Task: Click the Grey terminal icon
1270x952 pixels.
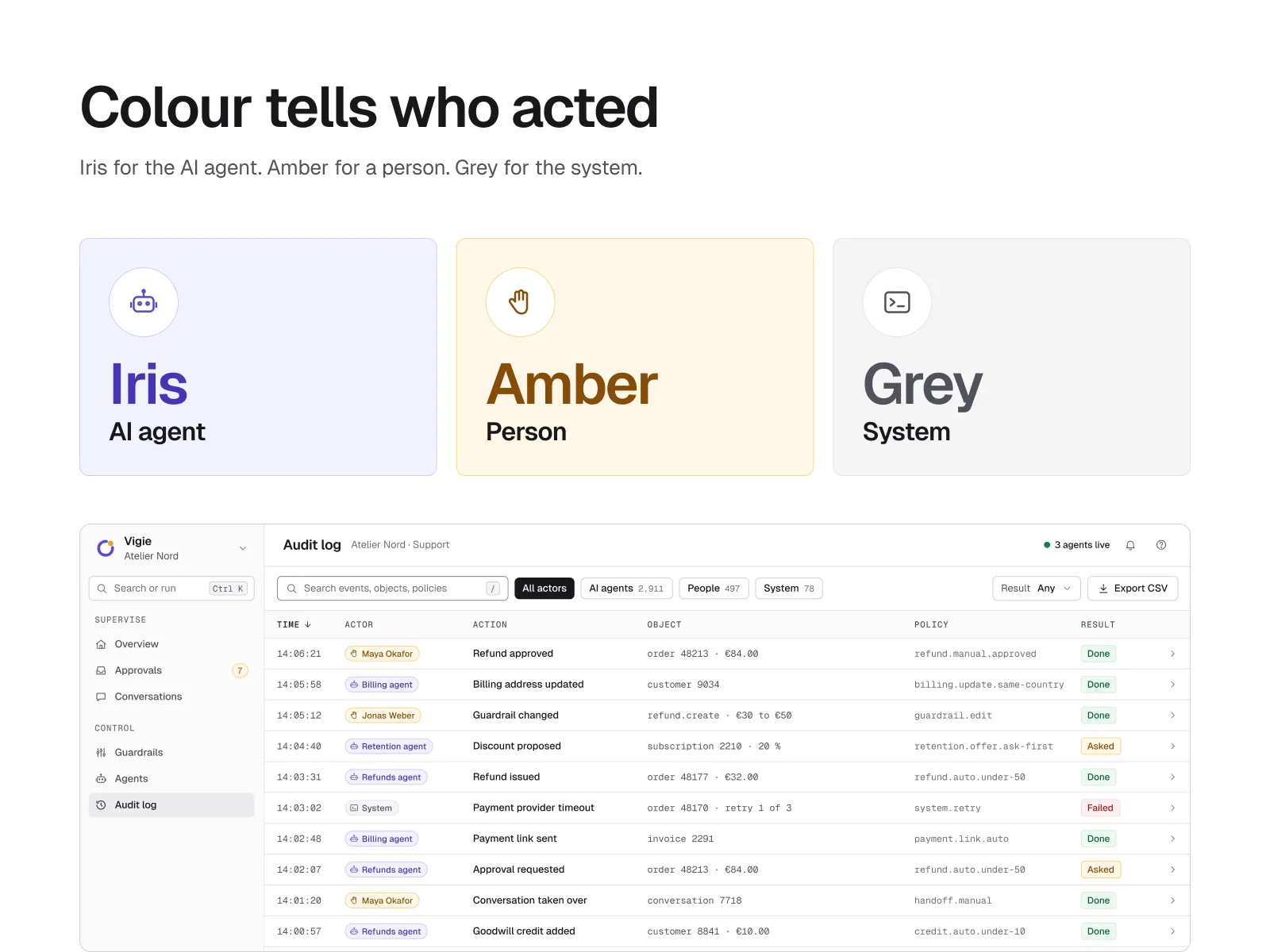Action: (897, 302)
